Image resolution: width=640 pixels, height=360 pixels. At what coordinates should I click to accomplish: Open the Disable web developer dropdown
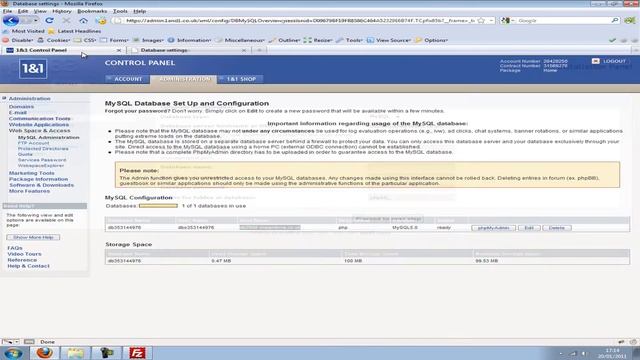click(18, 40)
